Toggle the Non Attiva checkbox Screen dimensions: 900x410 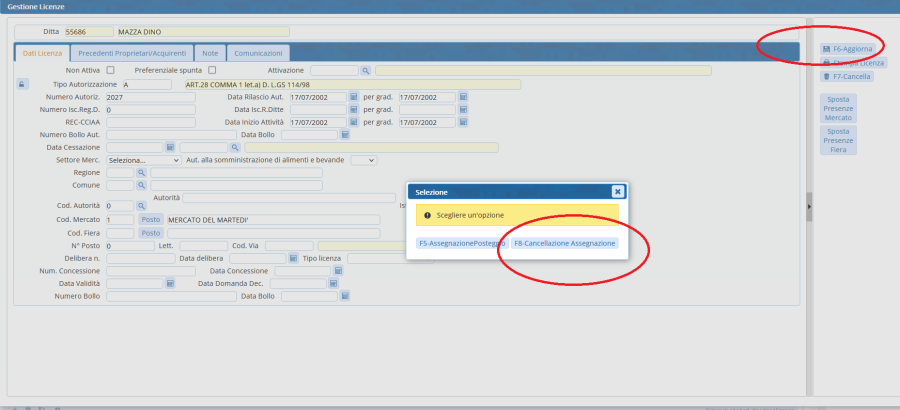pyautogui.click(x=110, y=70)
